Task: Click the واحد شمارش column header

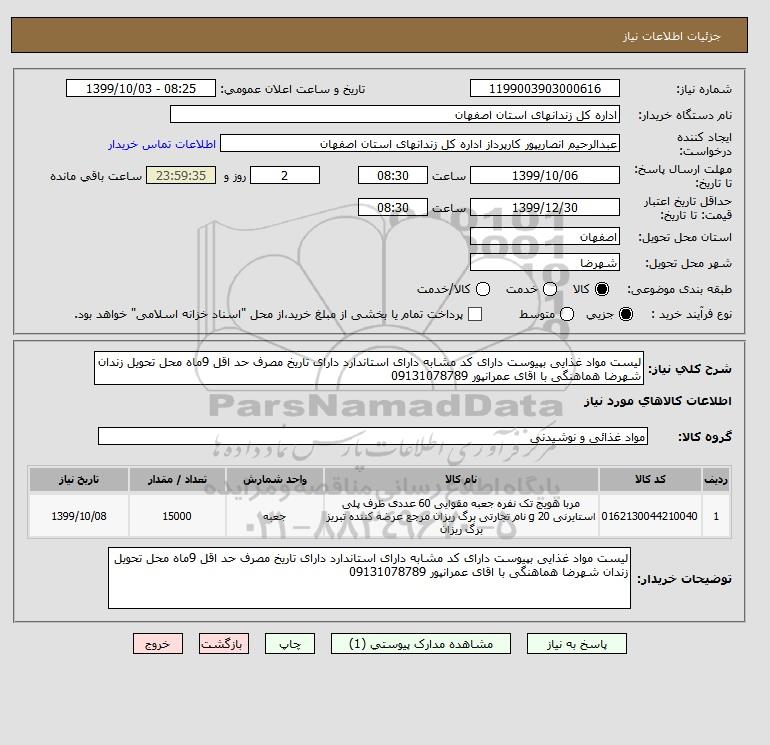Action: [x=275, y=479]
